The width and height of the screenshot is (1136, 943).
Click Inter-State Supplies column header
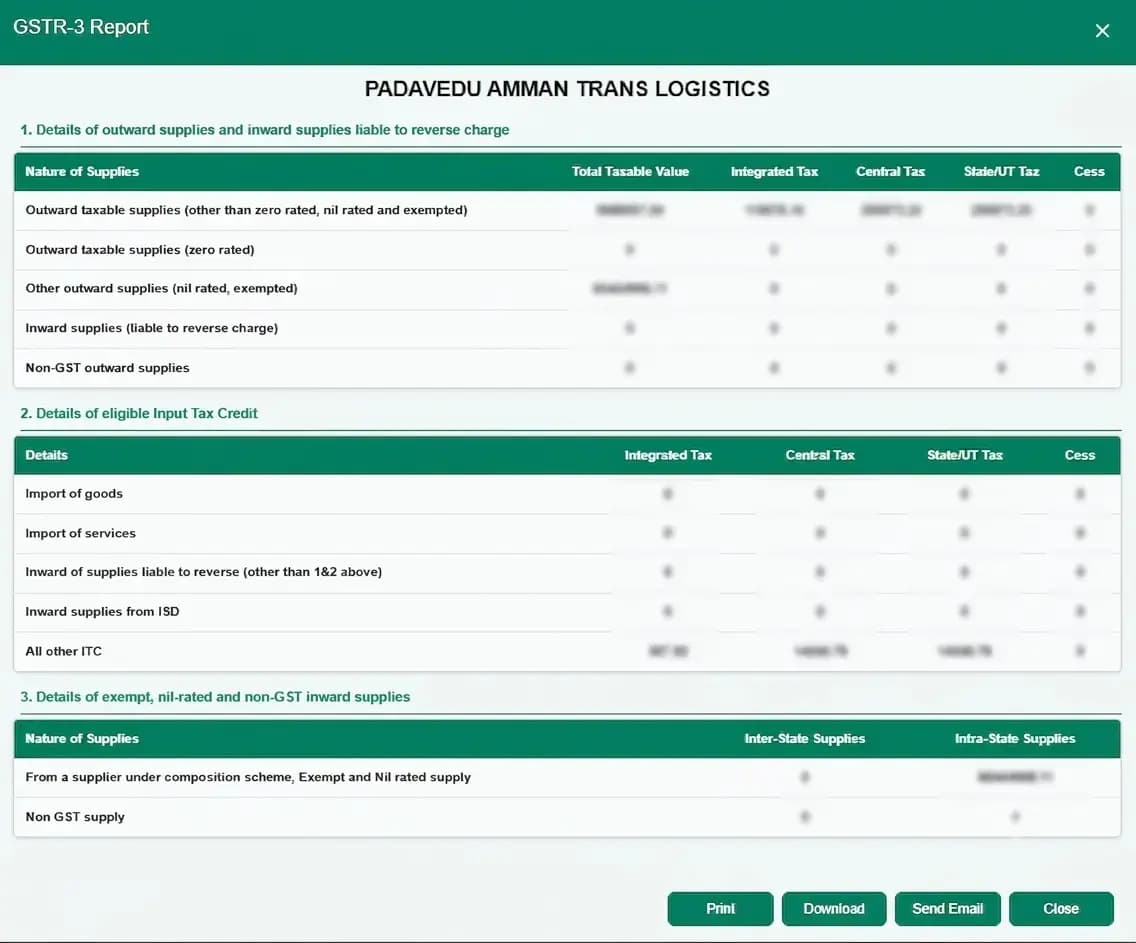(x=805, y=738)
